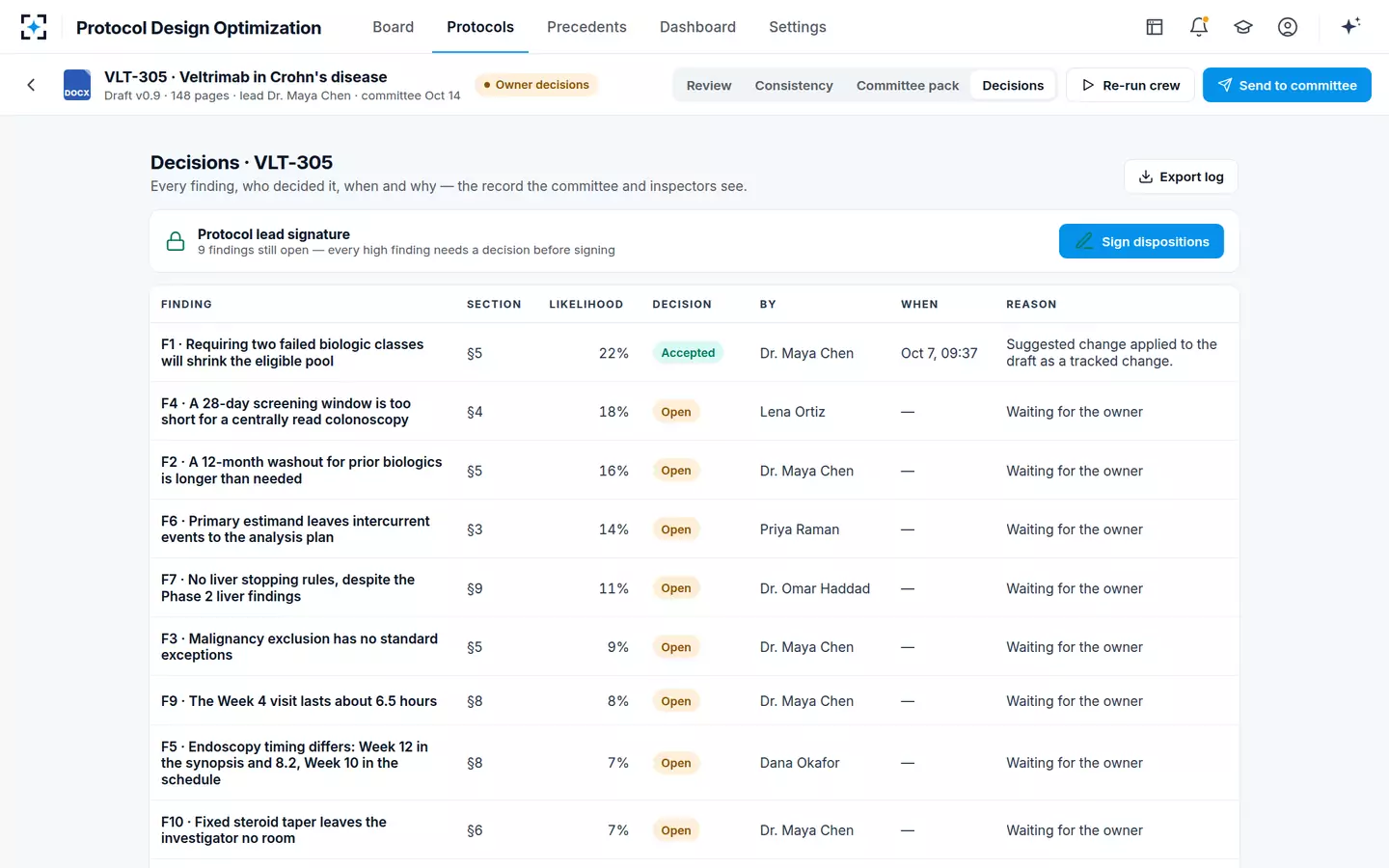Click Send to committee button
This screenshot has height=868, width=1389.
[x=1287, y=85]
